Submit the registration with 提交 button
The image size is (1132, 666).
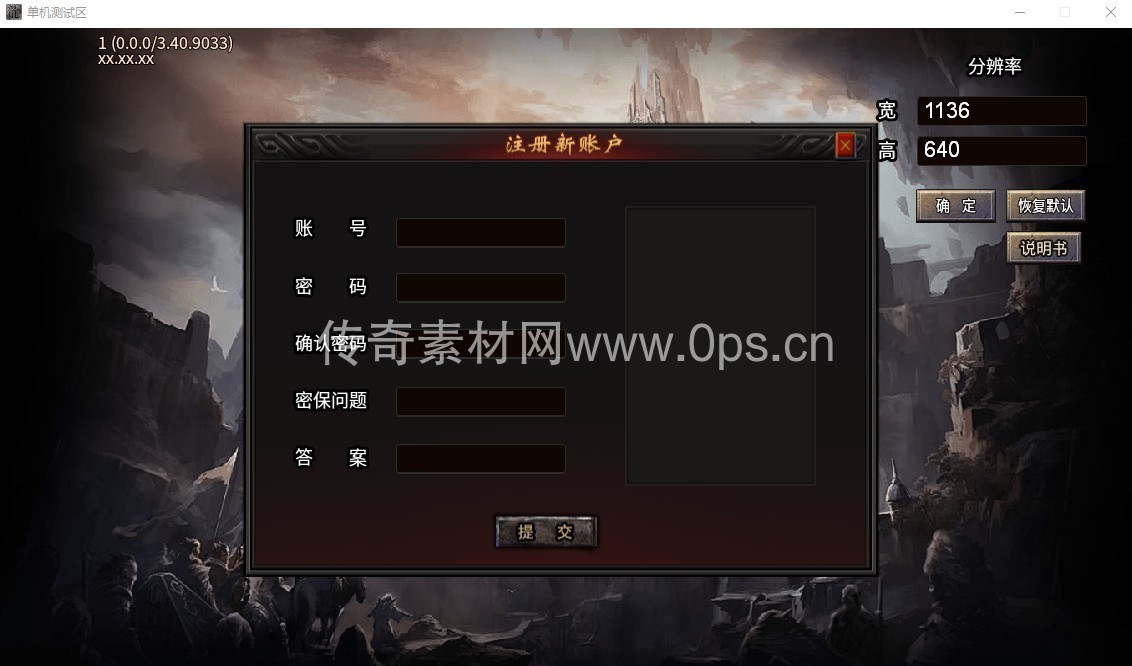546,532
